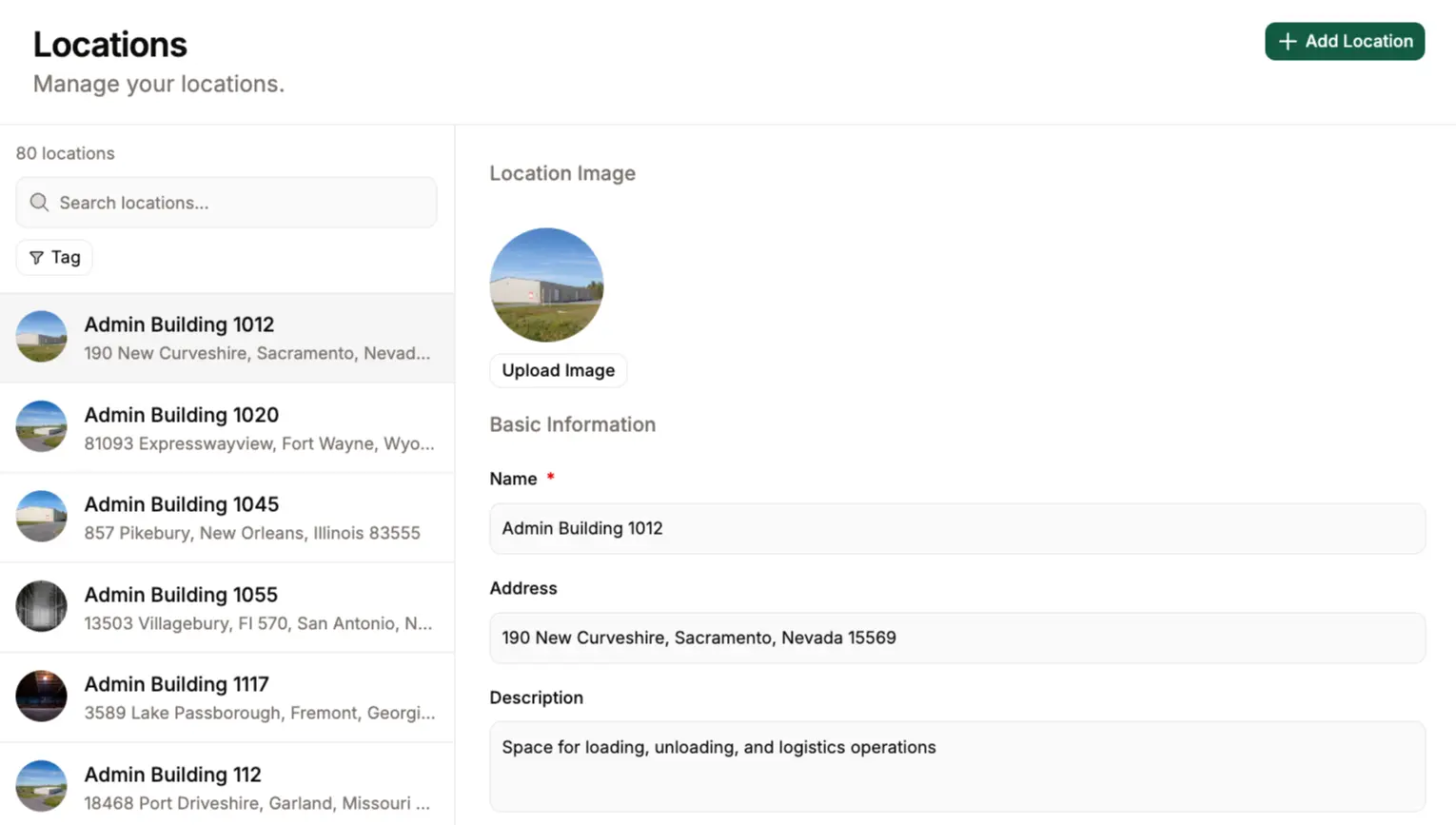Click the Upload Image button
The height and width of the screenshot is (825, 1456).
[x=558, y=370]
